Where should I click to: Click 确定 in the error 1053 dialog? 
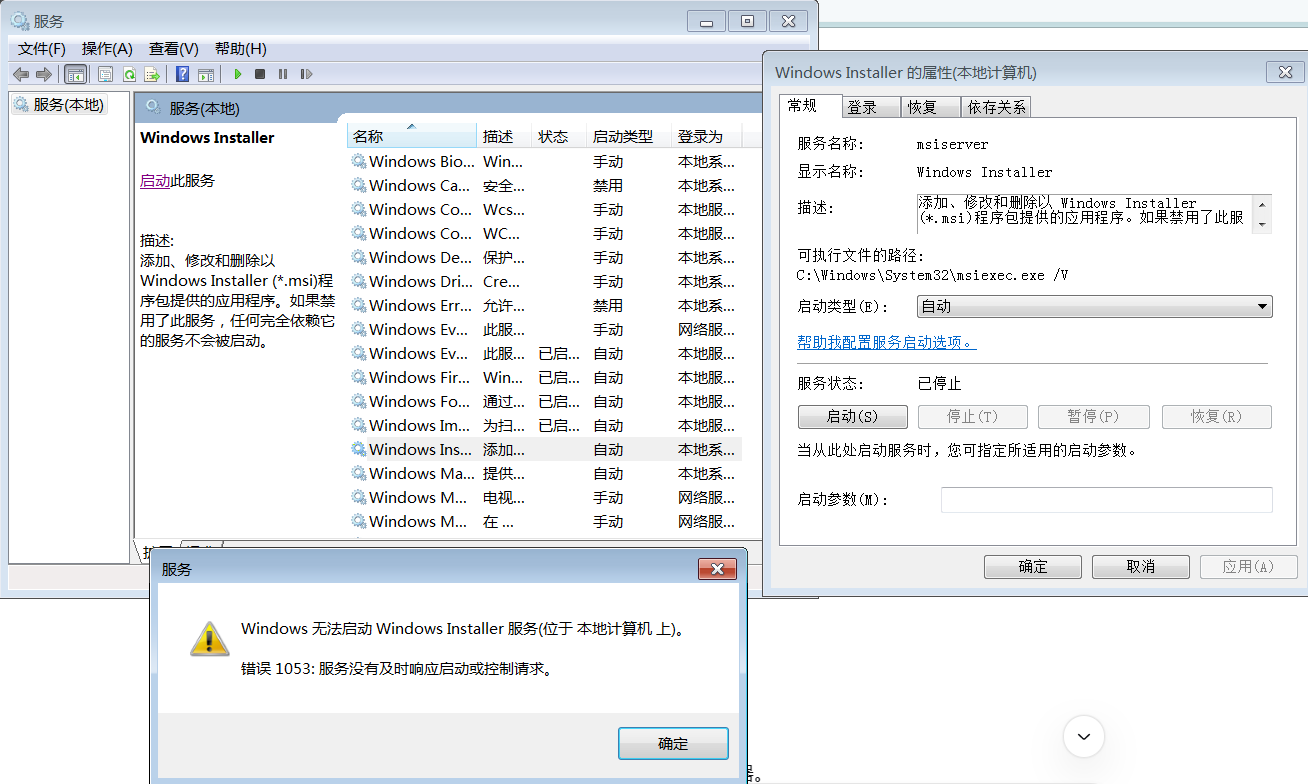(673, 743)
